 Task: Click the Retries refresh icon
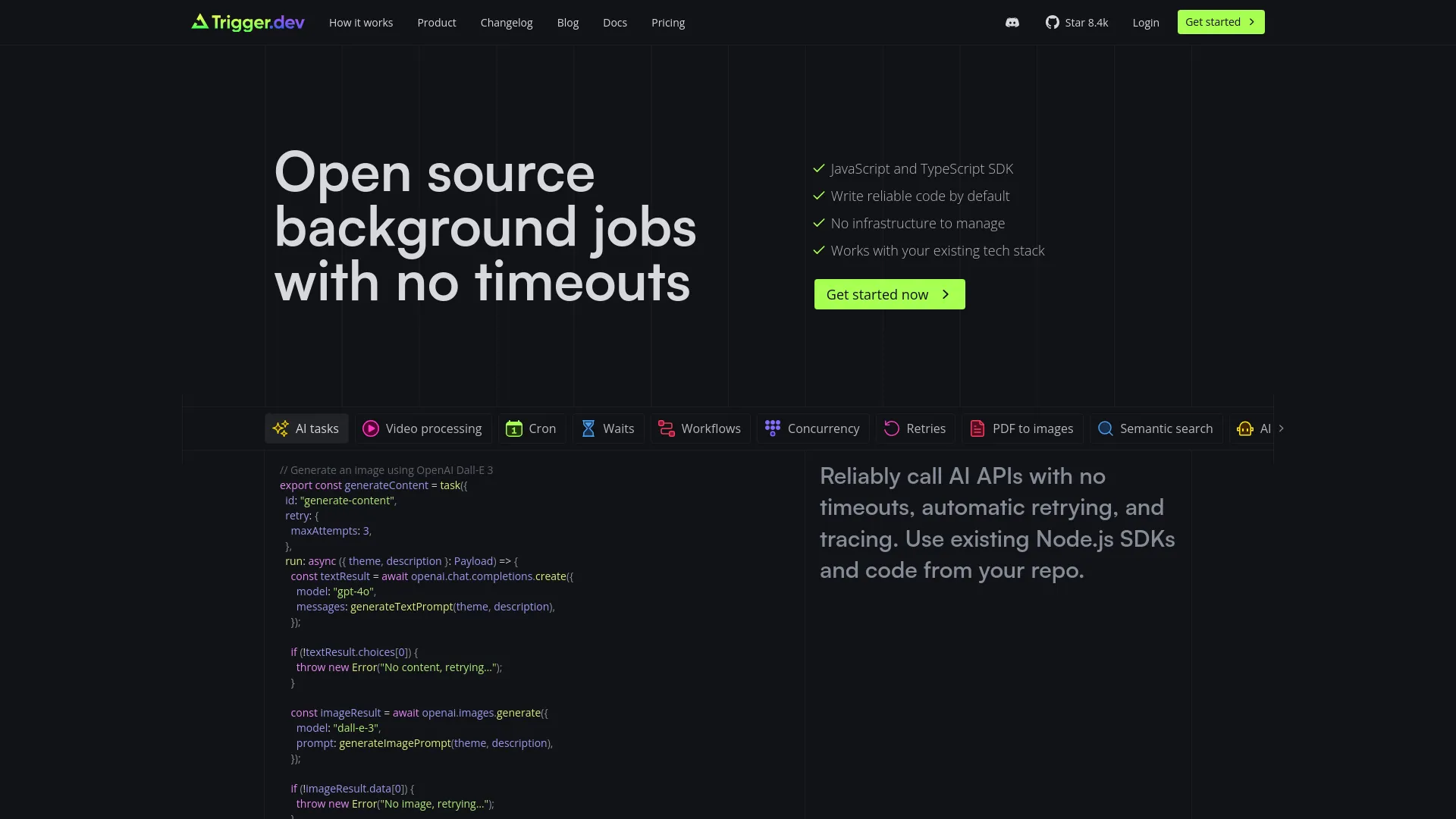[x=891, y=428]
